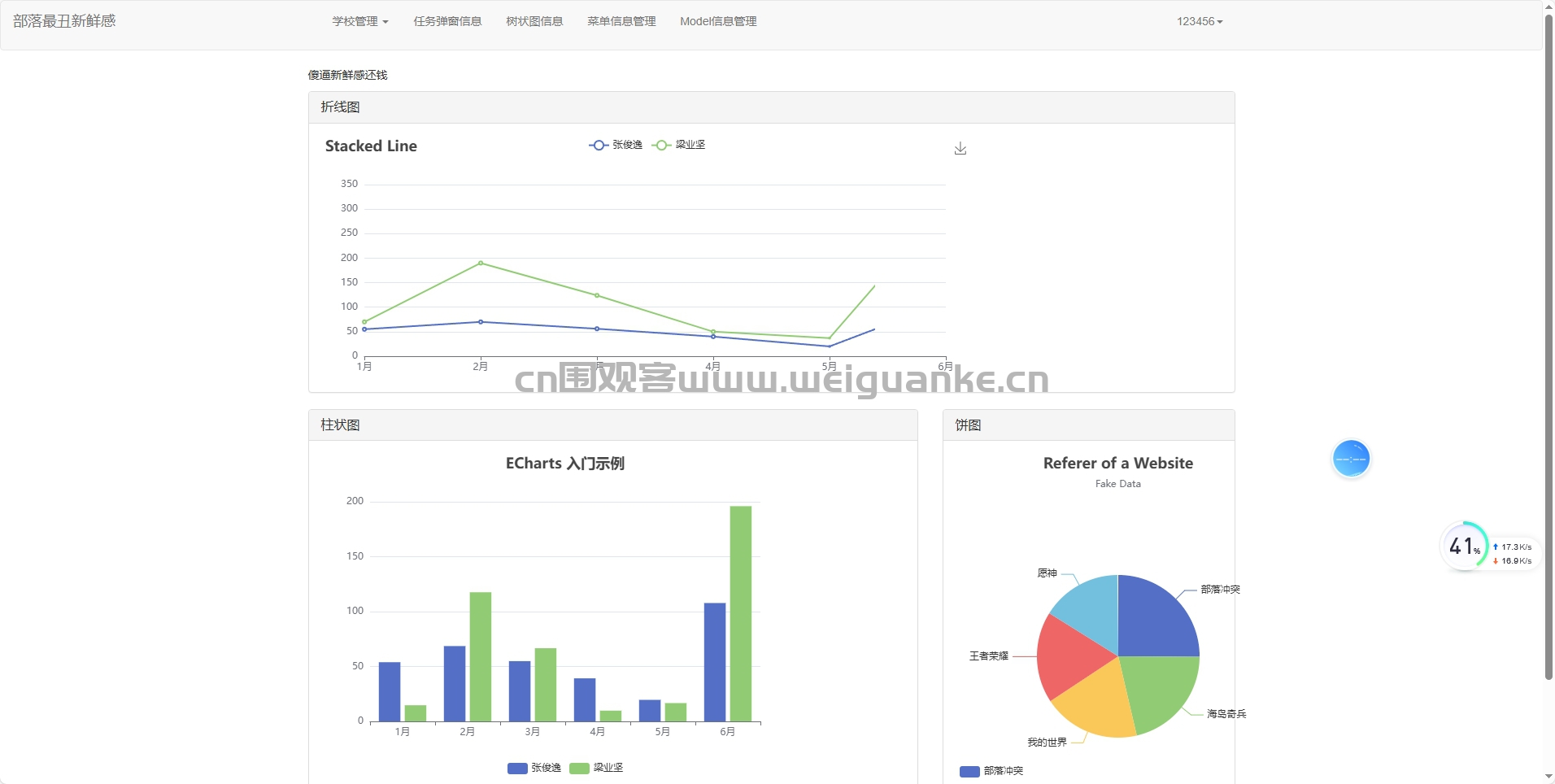Open the 123456 user dropdown

1200,21
